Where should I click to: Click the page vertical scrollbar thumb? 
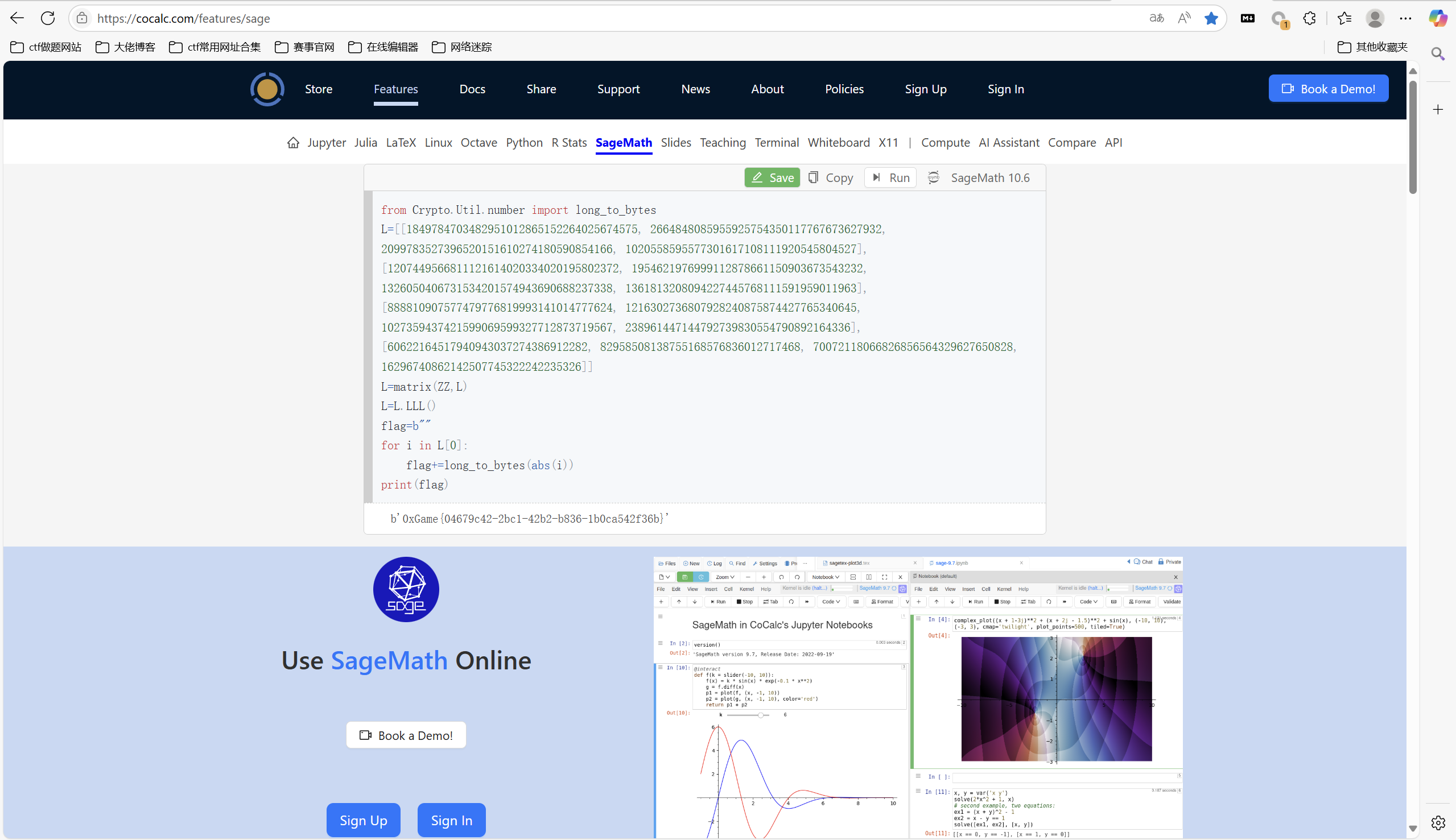pyautogui.click(x=1413, y=137)
